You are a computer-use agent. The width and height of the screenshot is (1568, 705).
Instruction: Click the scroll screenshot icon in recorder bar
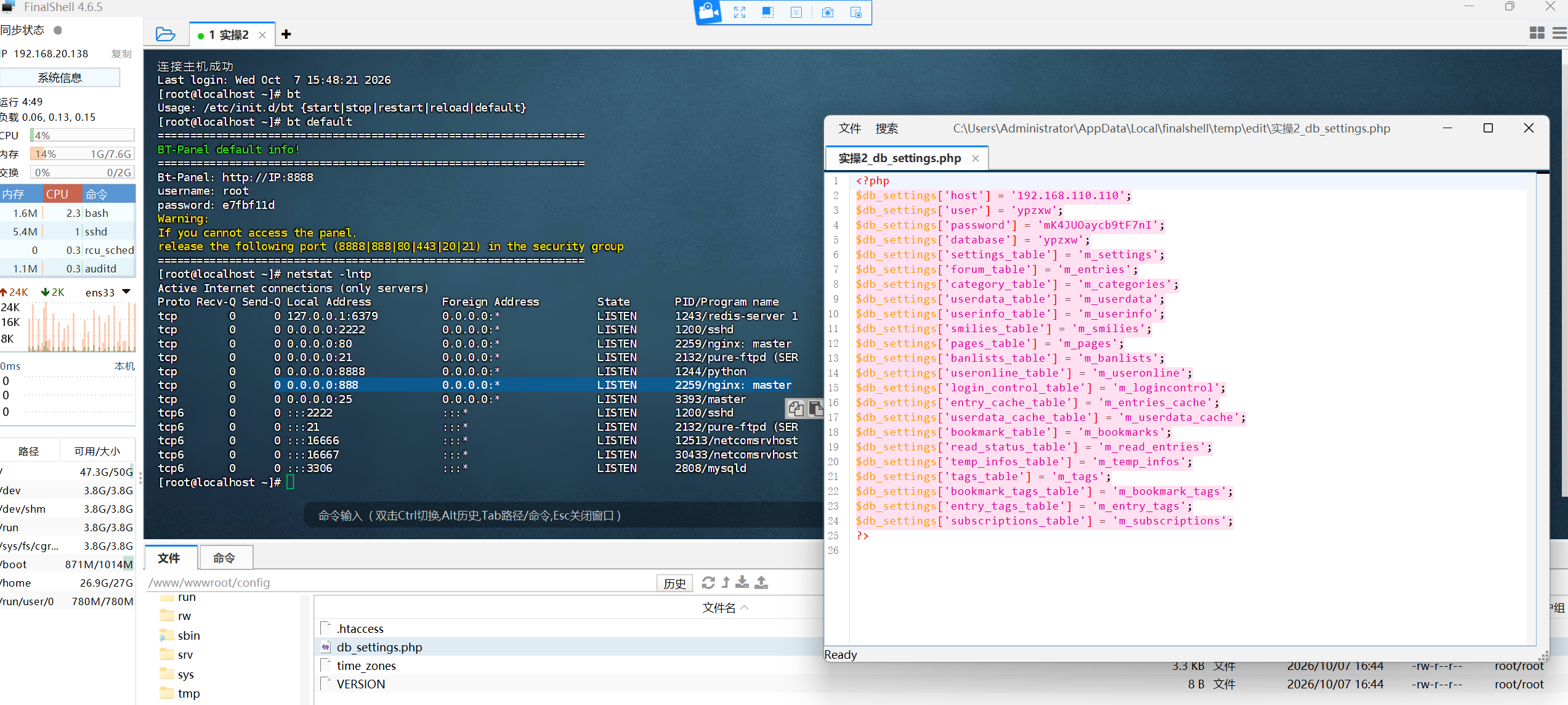[856, 12]
